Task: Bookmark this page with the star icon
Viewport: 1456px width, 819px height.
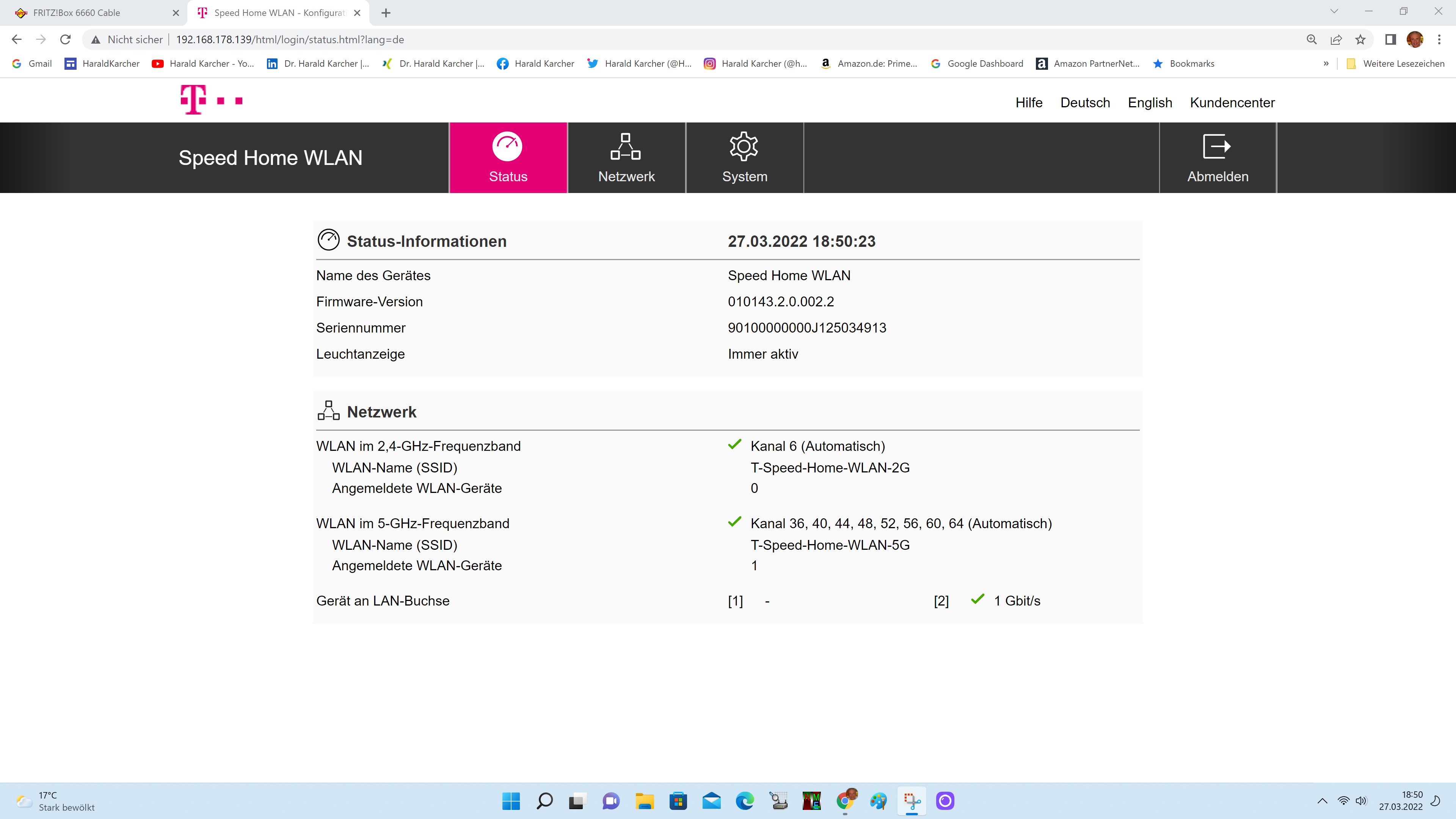Action: 1360,39
